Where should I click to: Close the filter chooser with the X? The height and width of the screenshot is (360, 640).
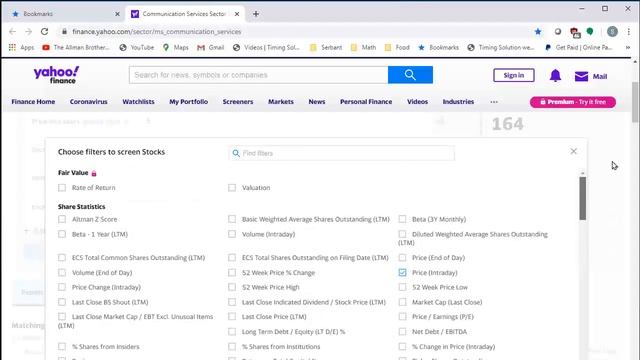point(573,151)
